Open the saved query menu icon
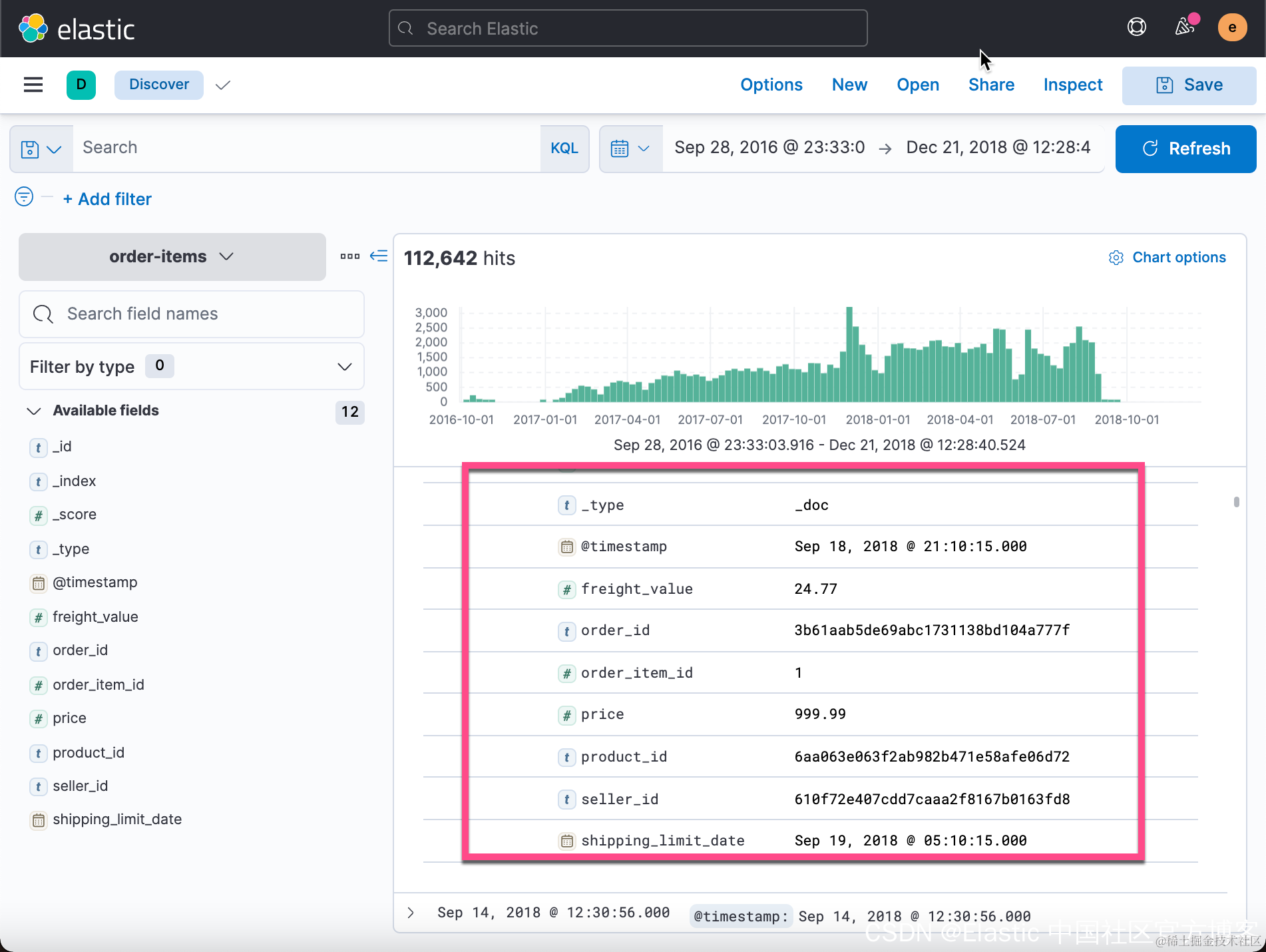The width and height of the screenshot is (1266, 952). pos(41,148)
